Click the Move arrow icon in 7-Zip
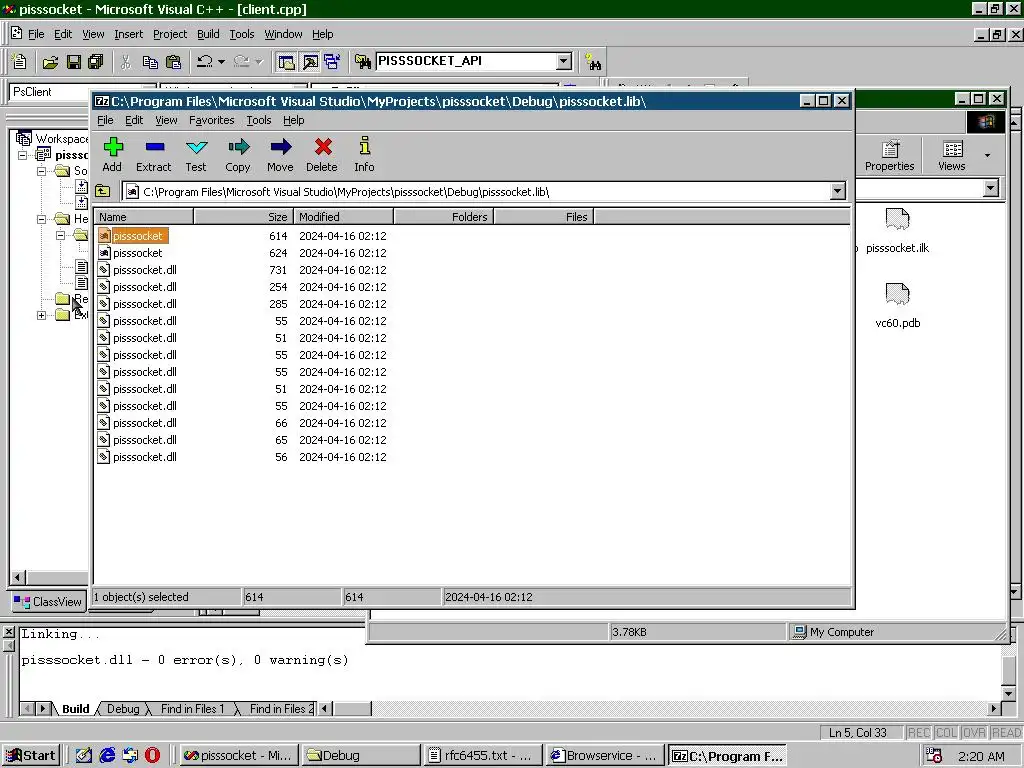 pyautogui.click(x=280, y=155)
